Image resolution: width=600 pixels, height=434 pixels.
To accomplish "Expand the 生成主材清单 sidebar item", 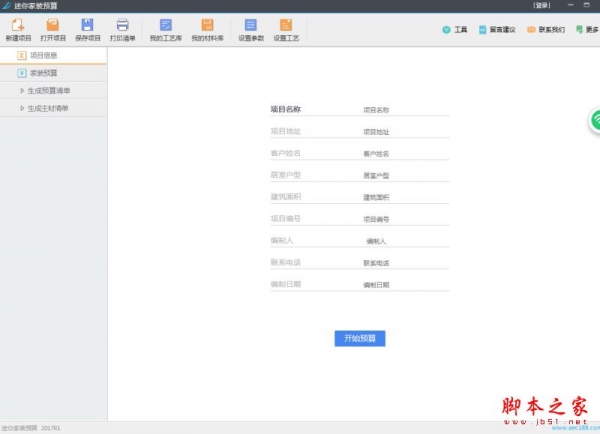I will [49, 108].
